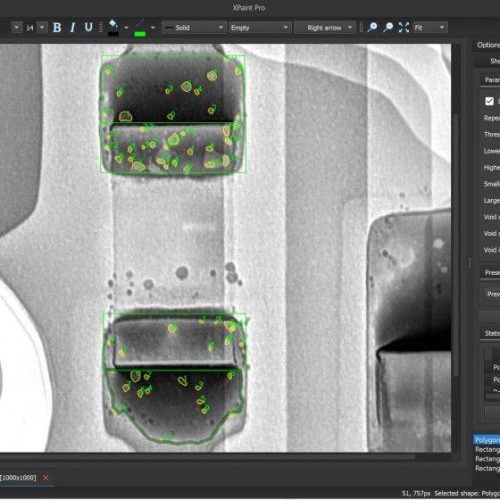Click the Small... parameter label

pyautogui.click(x=492, y=184)
